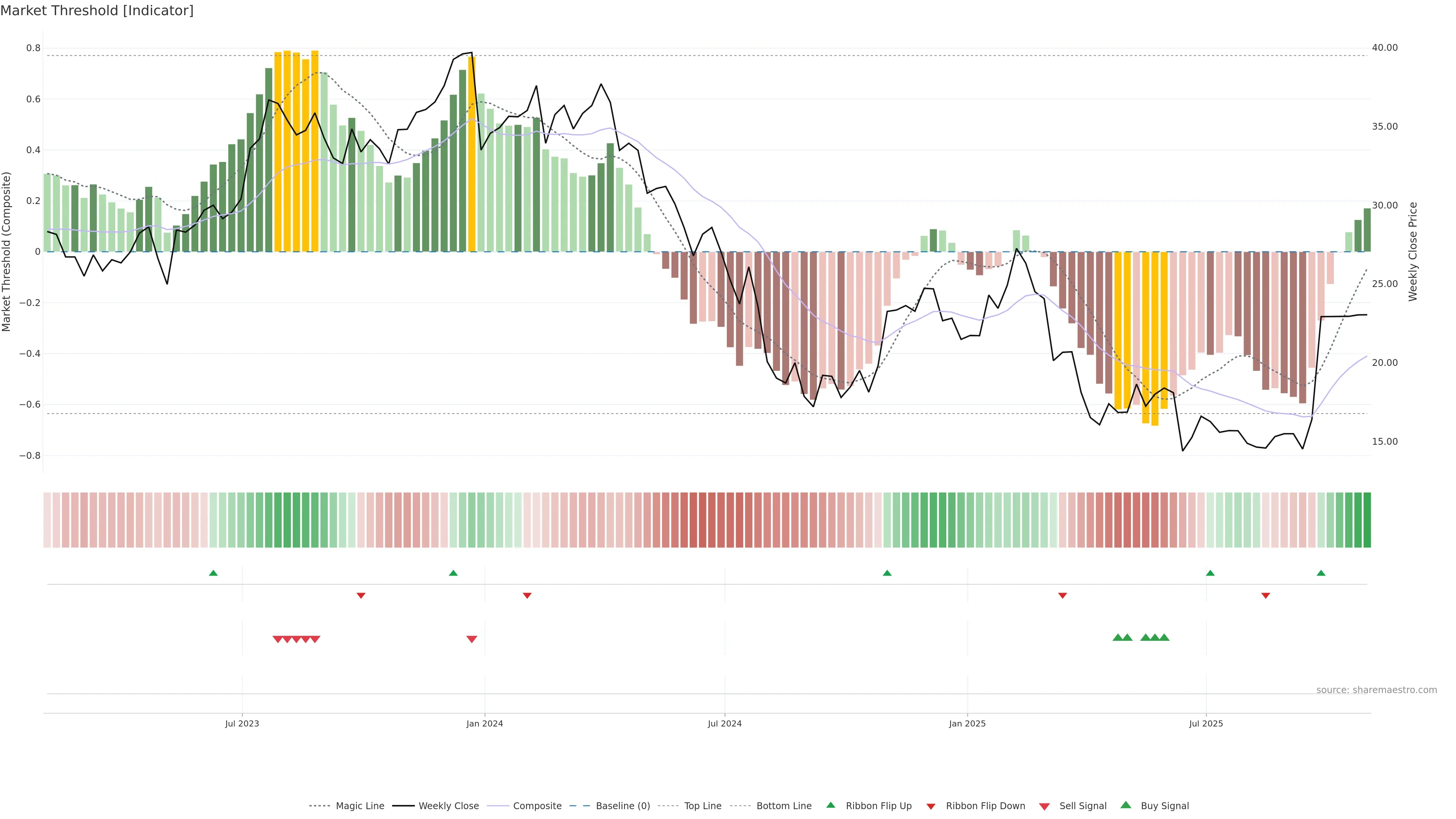Click the Jul 2024 x-axis label
Viewport: 1456px width, 819px height.
click(725, 723)
